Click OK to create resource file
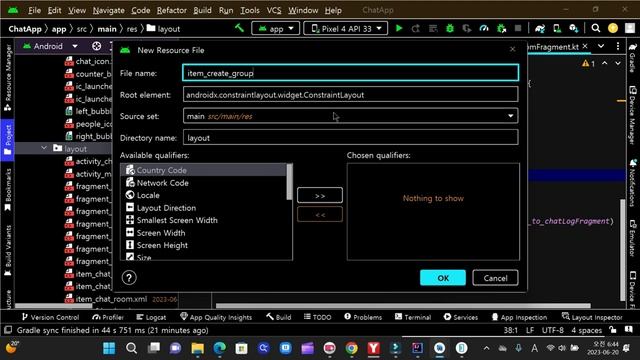The image size is (640, 360). (x=443, y=278)
